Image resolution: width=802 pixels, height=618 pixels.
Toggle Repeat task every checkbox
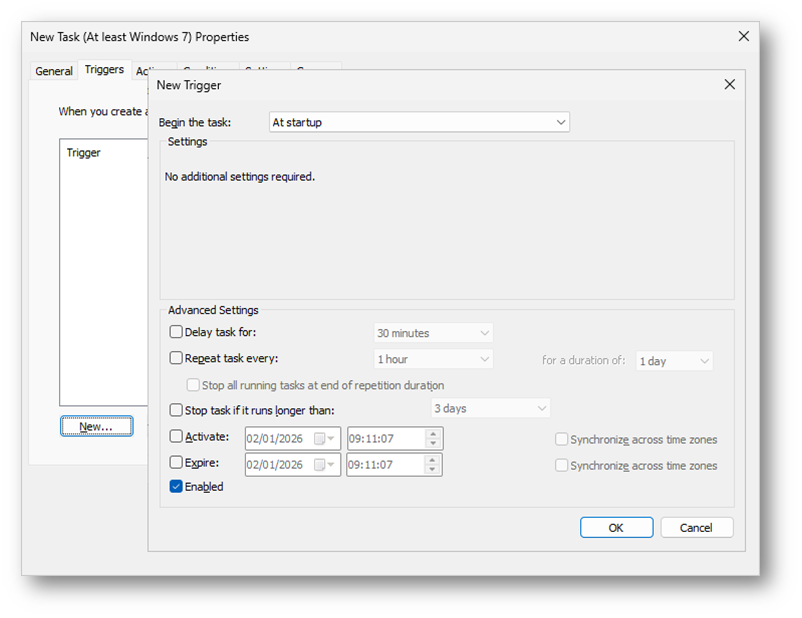pos(177,358)
